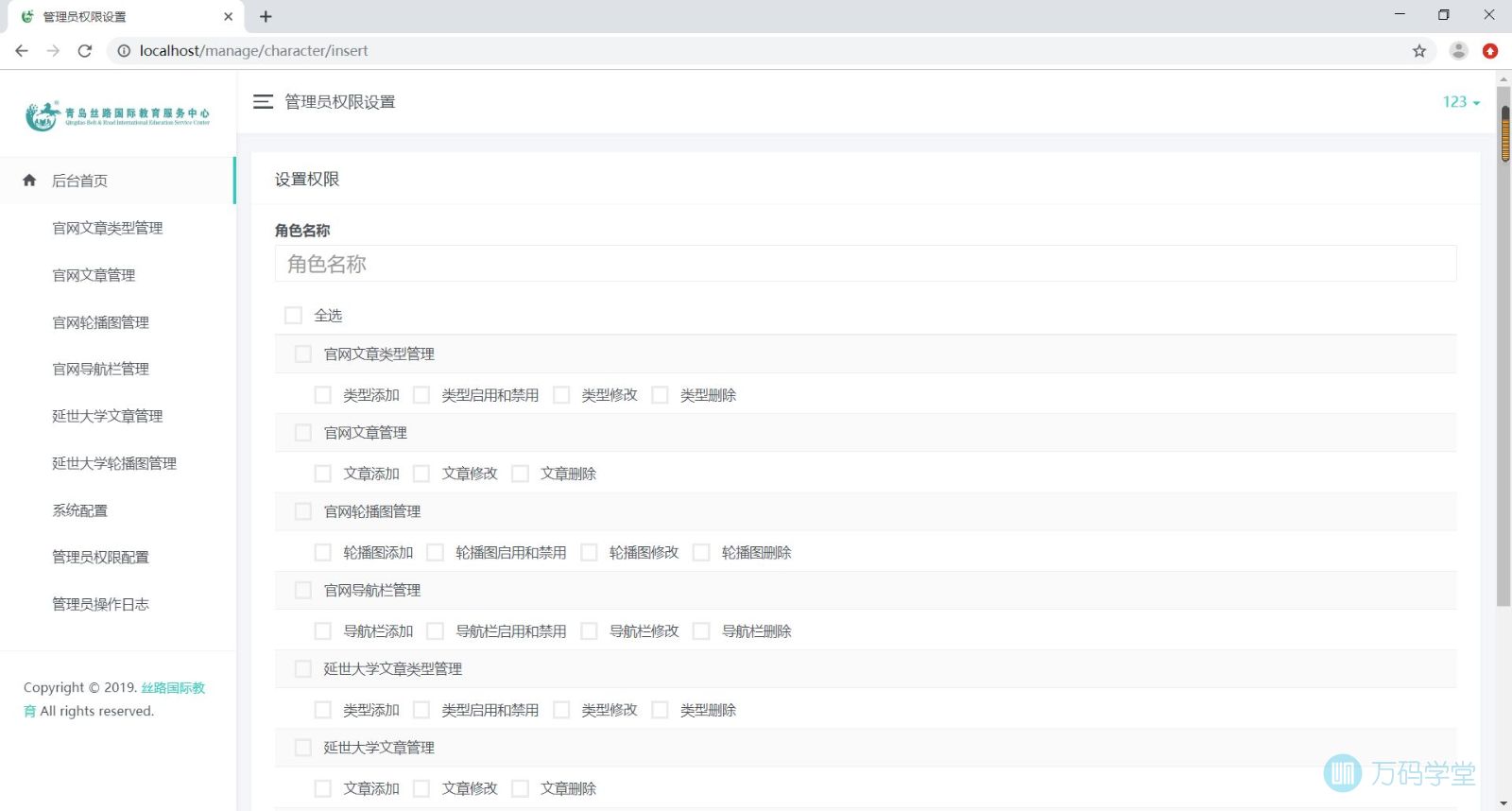Enable 文章修改 under 官网文章管理
The height and width of the screenshot is (811, 1512).
421,474
